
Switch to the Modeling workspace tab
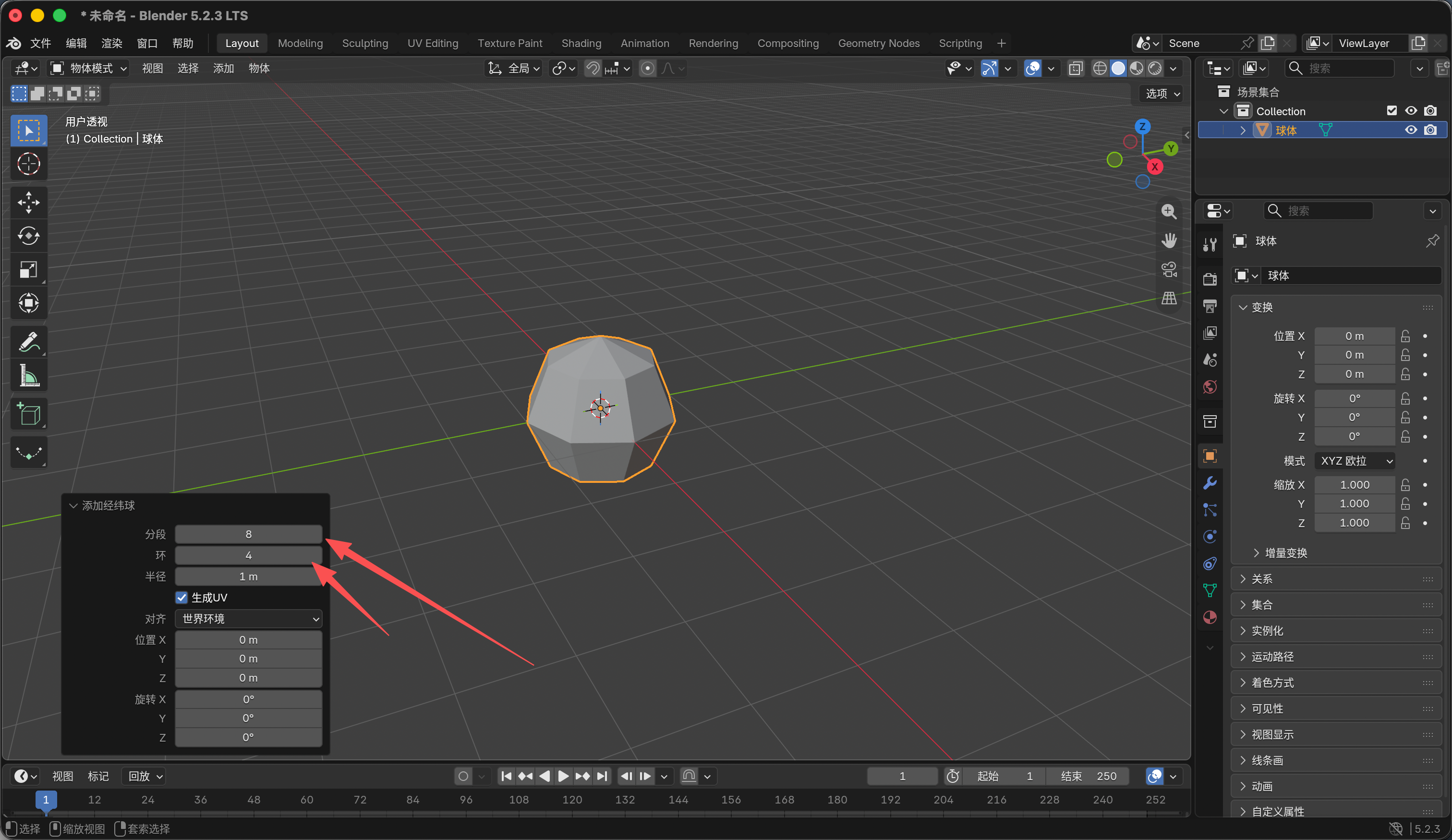pyautogui.click(x=300, y=43)
